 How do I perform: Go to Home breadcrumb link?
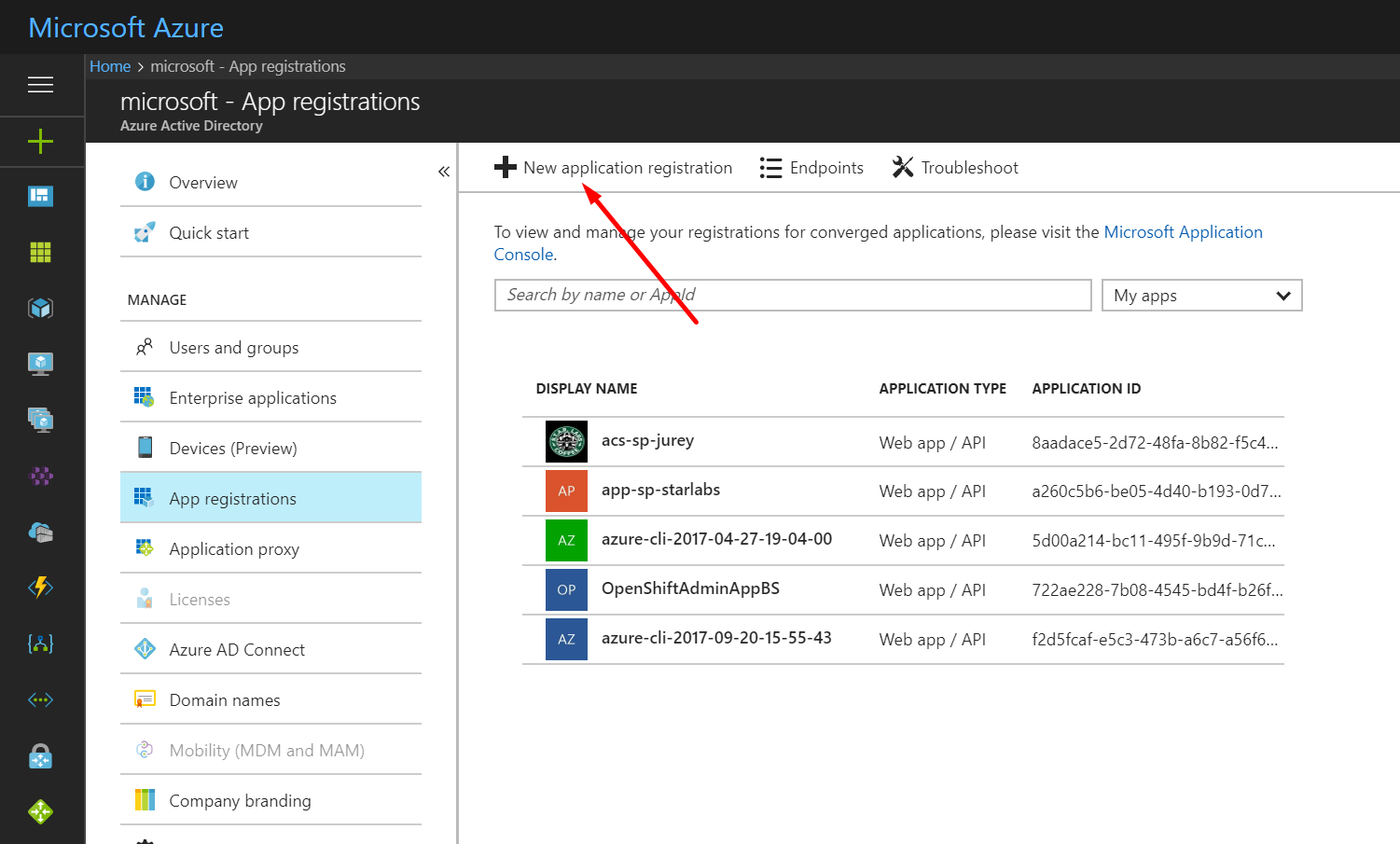110,66
